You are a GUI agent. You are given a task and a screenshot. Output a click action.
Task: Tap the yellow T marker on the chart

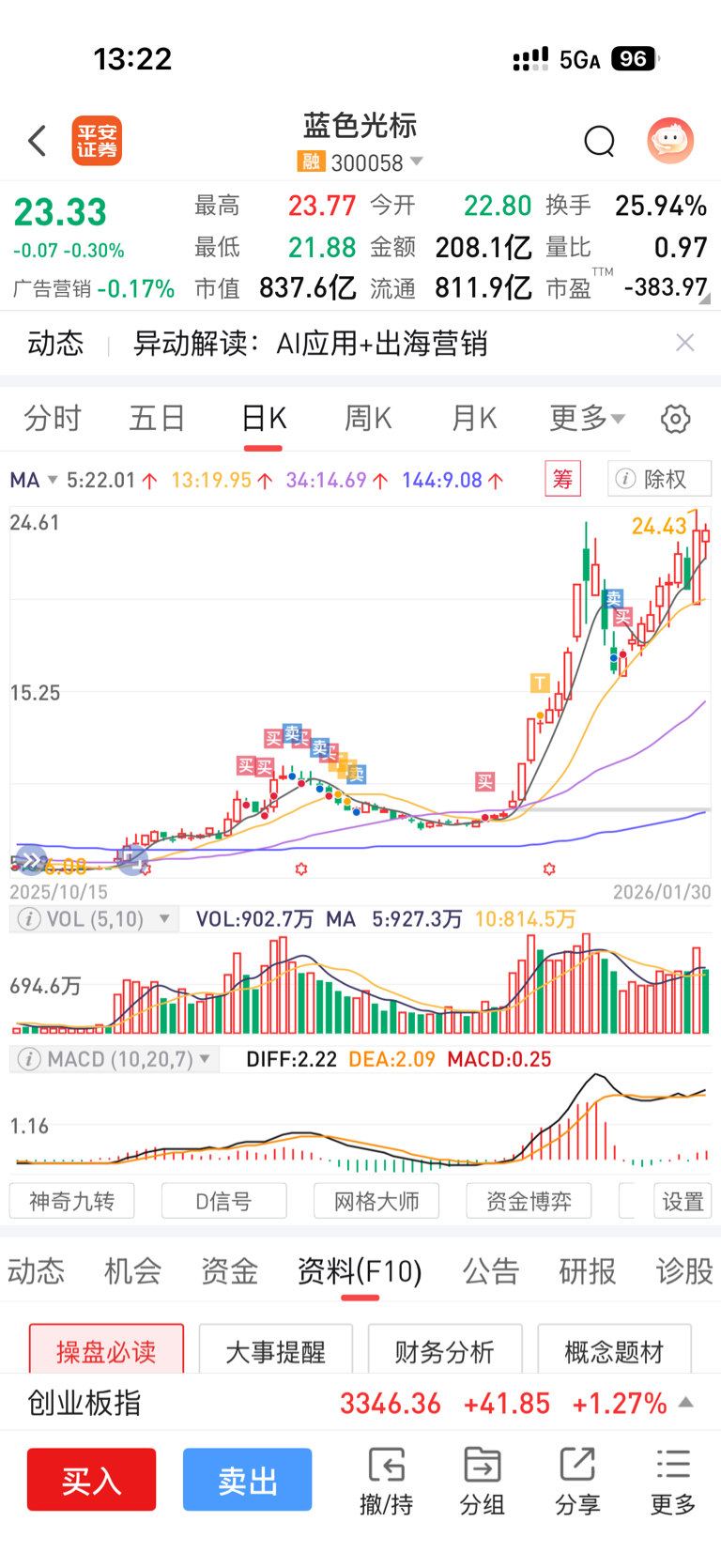coord(540,683)
